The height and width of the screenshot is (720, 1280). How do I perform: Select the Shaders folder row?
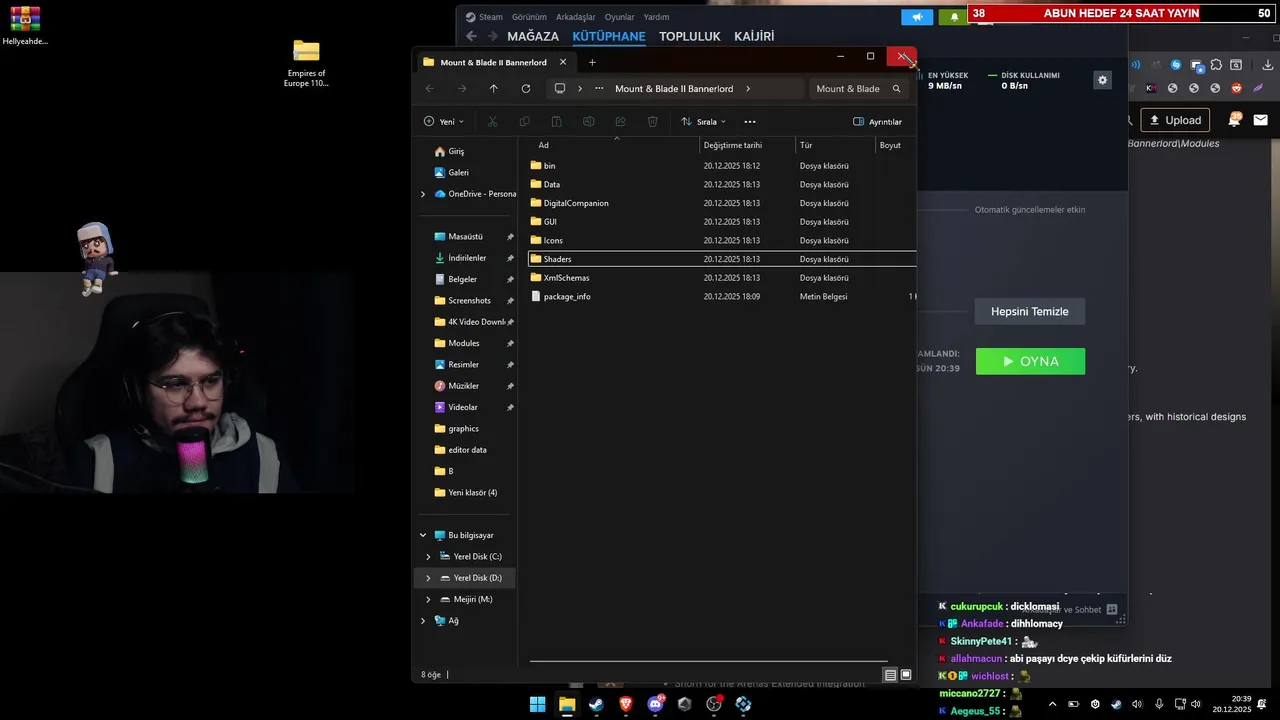(722, 259)
